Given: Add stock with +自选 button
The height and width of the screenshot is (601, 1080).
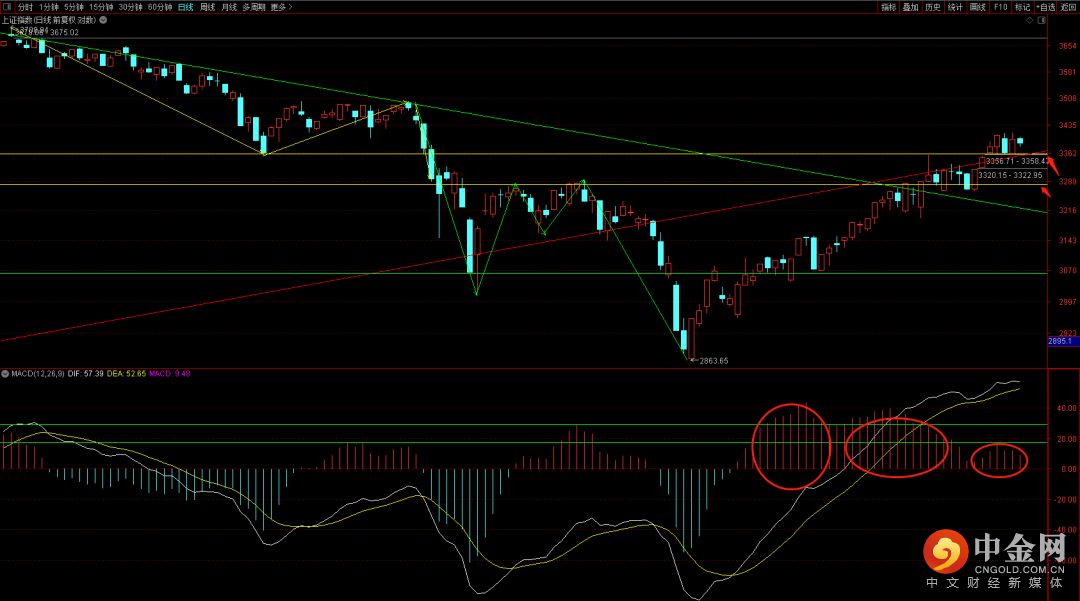Looking at the screenshot, I should point(1045,7).
